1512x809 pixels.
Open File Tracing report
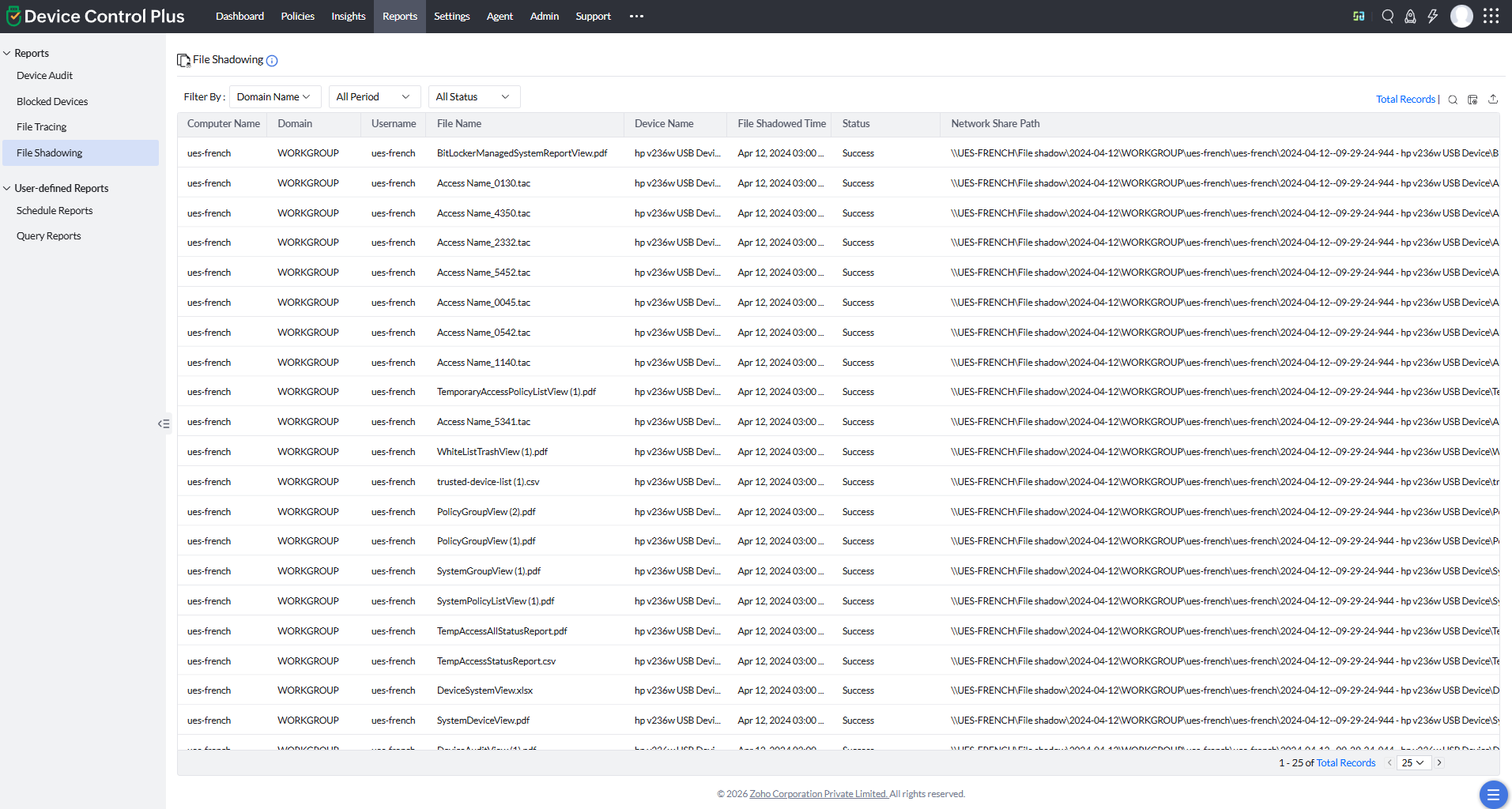coord(41,127)
